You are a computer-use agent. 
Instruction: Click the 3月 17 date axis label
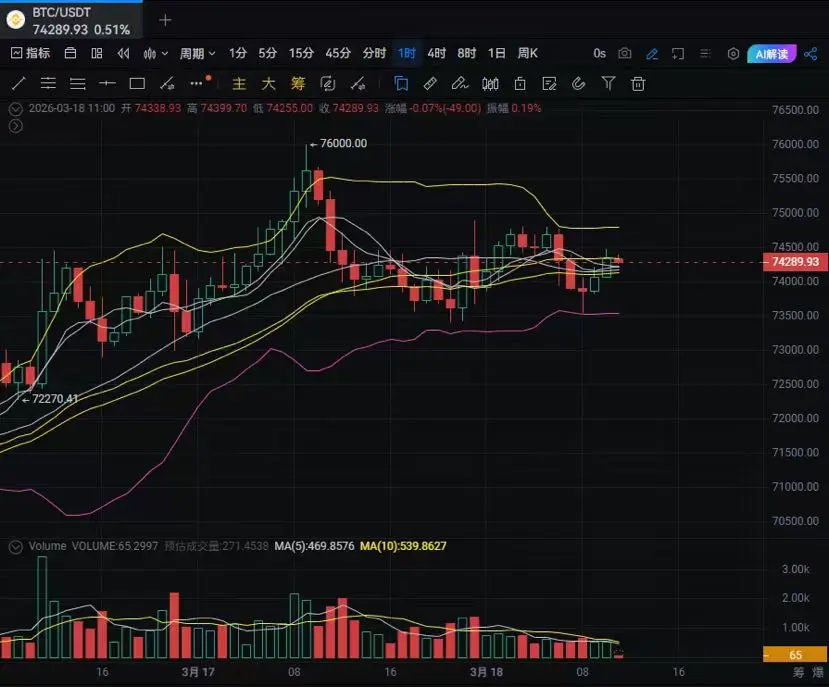(198, 672)
